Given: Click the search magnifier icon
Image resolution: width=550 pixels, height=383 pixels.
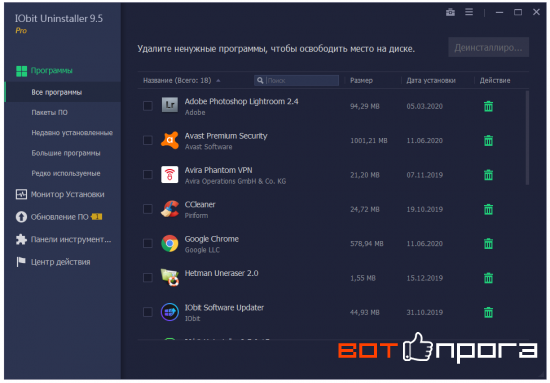Looking at the screenshot, I should click(x=260, y=81).
